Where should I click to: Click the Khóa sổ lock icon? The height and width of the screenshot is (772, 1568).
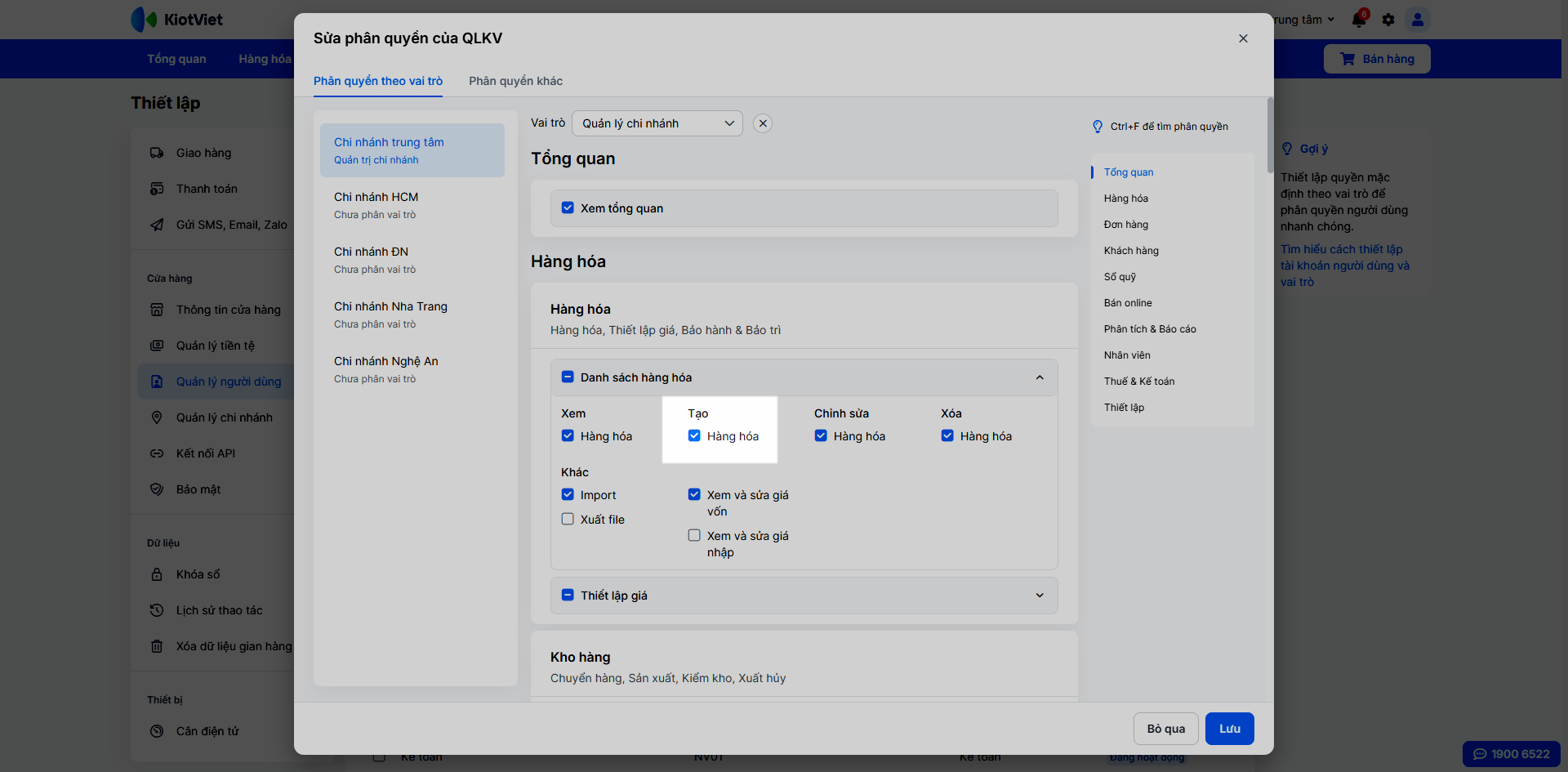157,574
